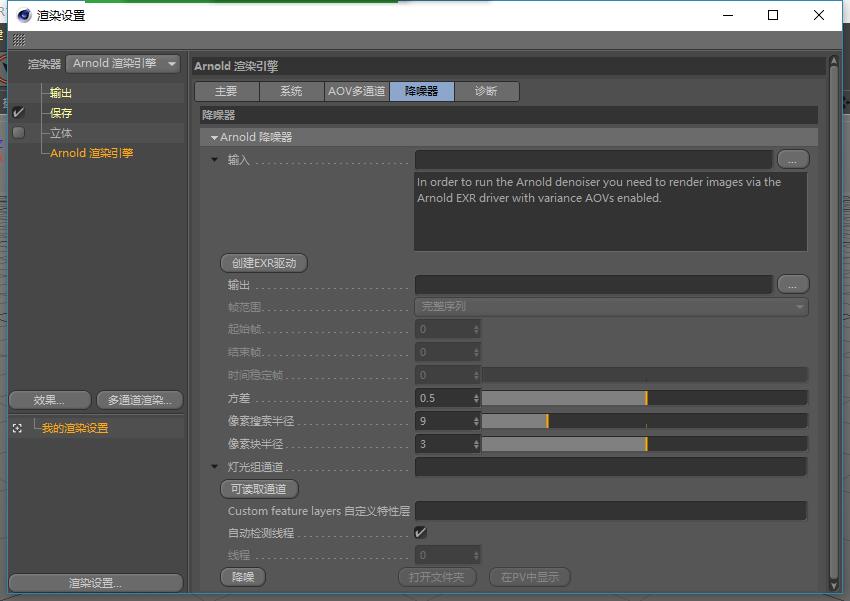
Task: Close the 渲染设置 window
Action: click(819, 15)
